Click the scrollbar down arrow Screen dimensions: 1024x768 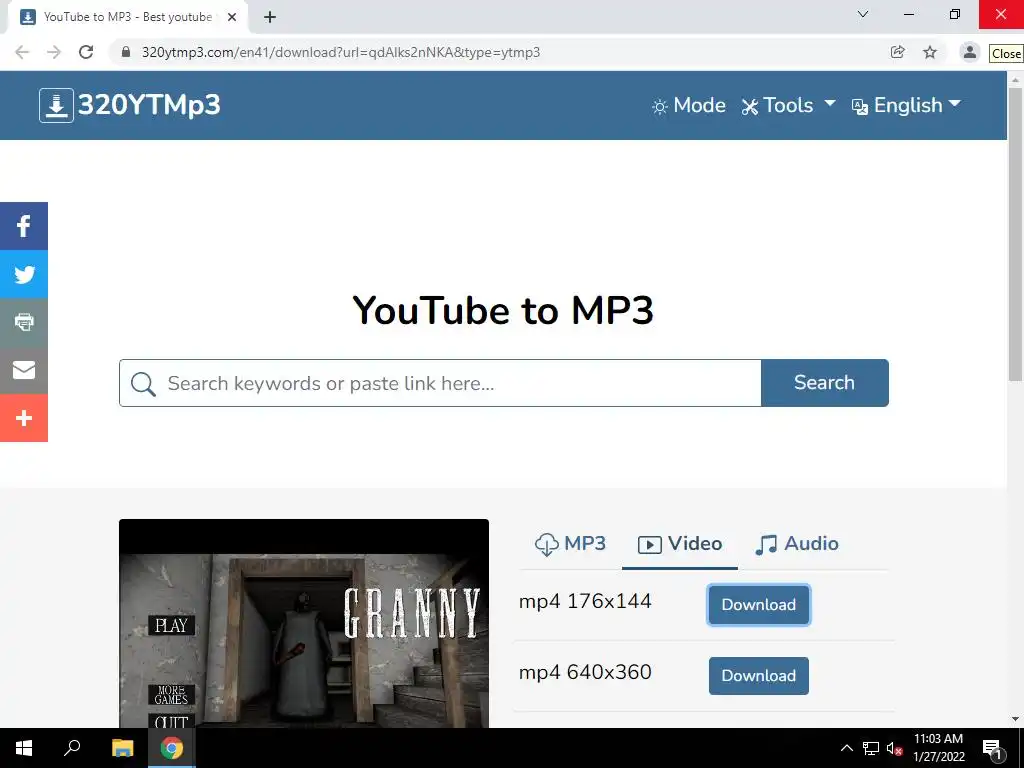coord(1015,719)
